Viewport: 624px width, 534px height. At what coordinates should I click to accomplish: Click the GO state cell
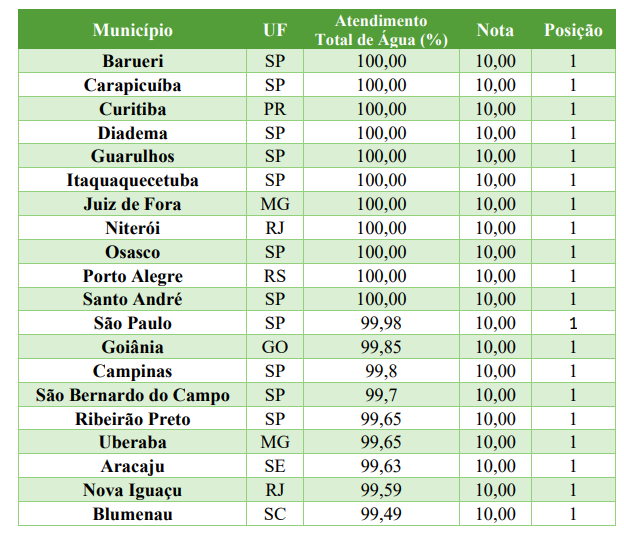[275, 347]
